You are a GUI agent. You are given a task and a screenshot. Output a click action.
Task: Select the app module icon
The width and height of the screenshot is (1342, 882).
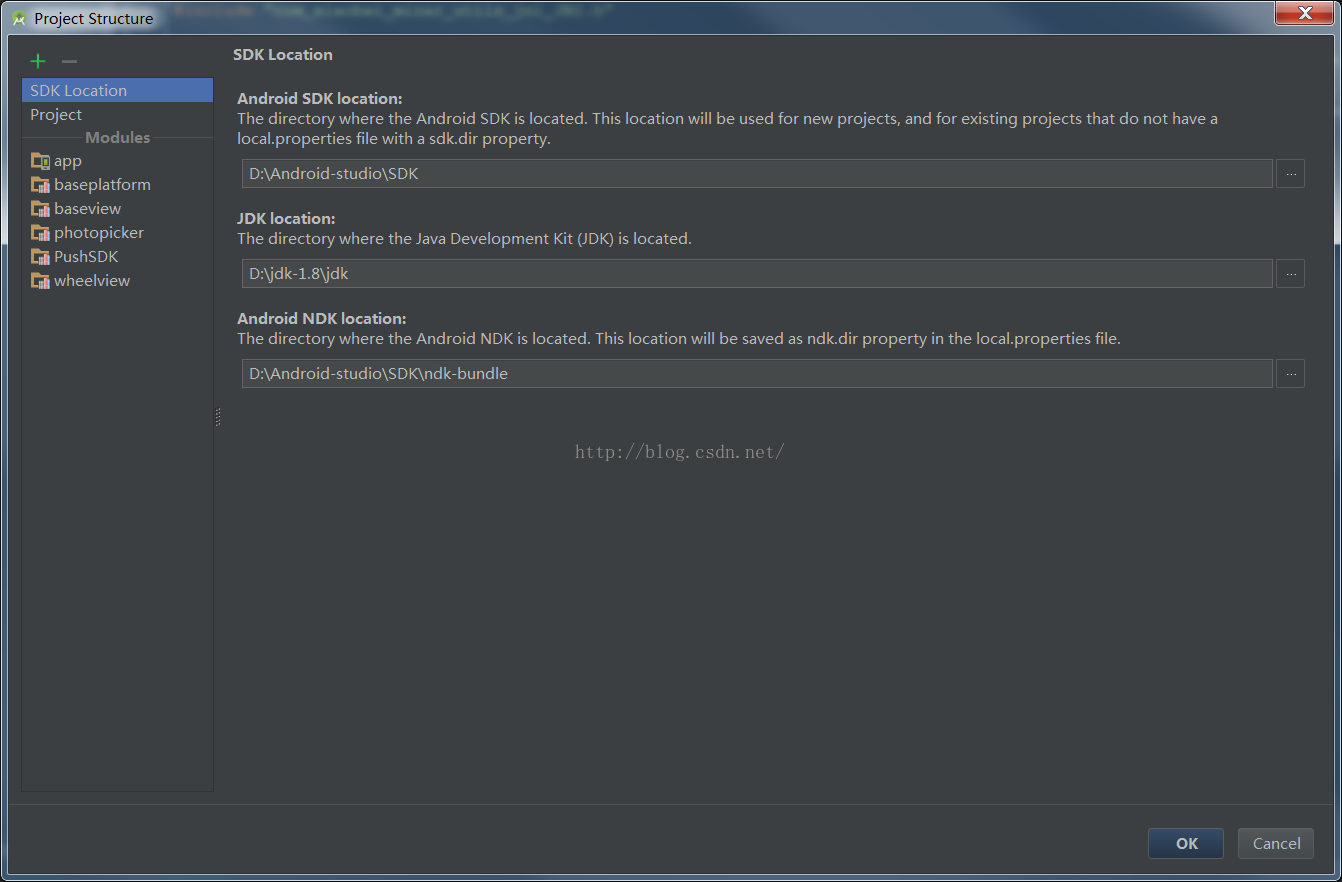tap(41, 161)
